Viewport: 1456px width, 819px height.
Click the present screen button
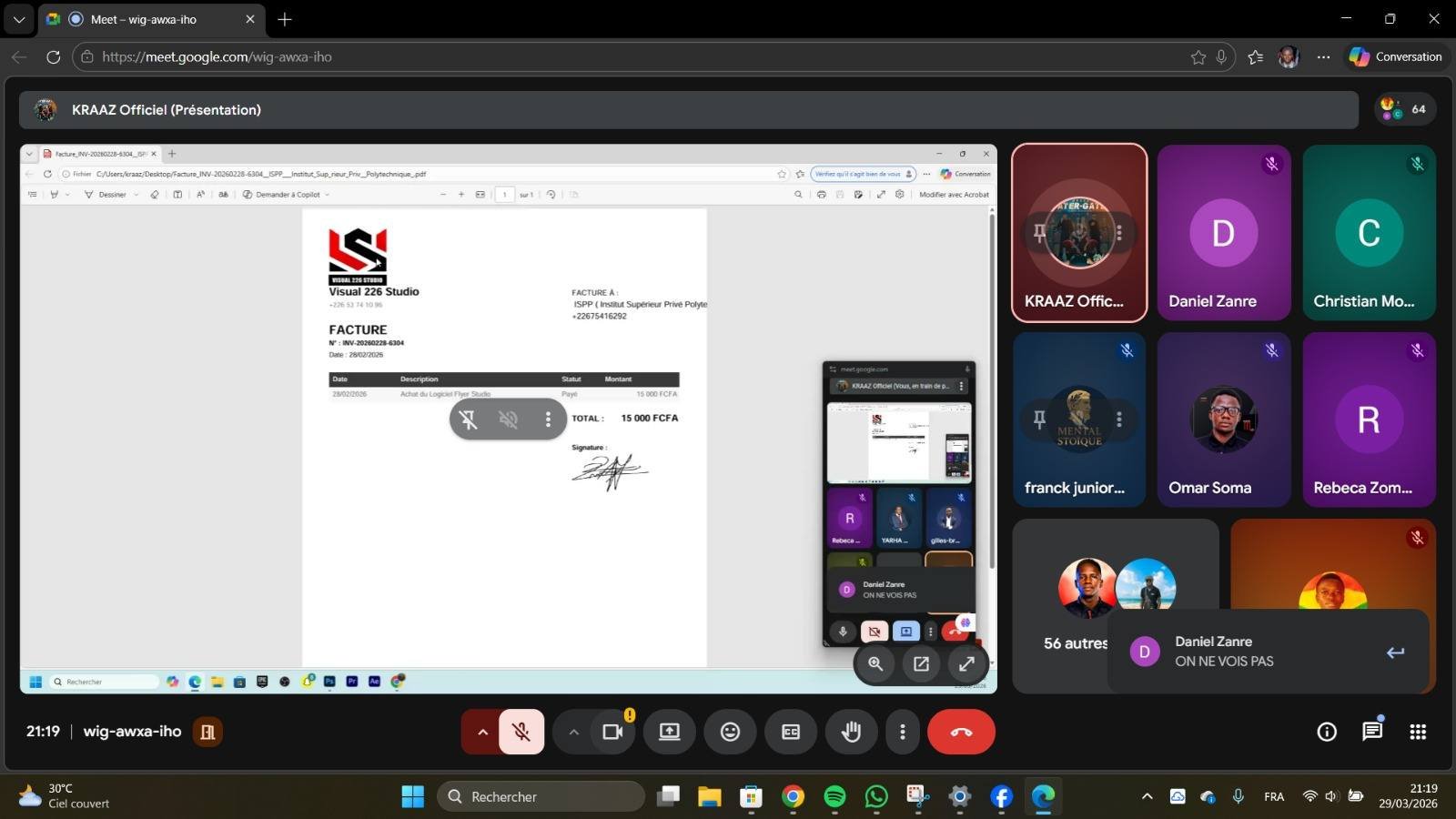670,732
